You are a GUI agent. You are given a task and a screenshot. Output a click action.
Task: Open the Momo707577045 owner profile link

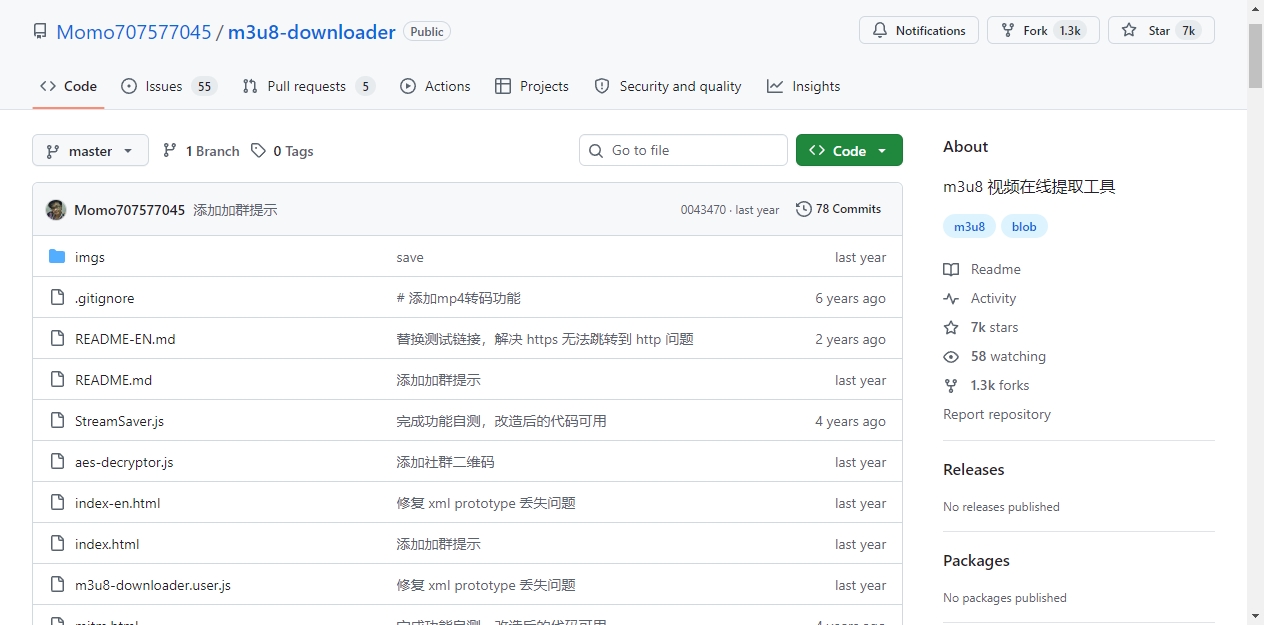coord(134,32)
